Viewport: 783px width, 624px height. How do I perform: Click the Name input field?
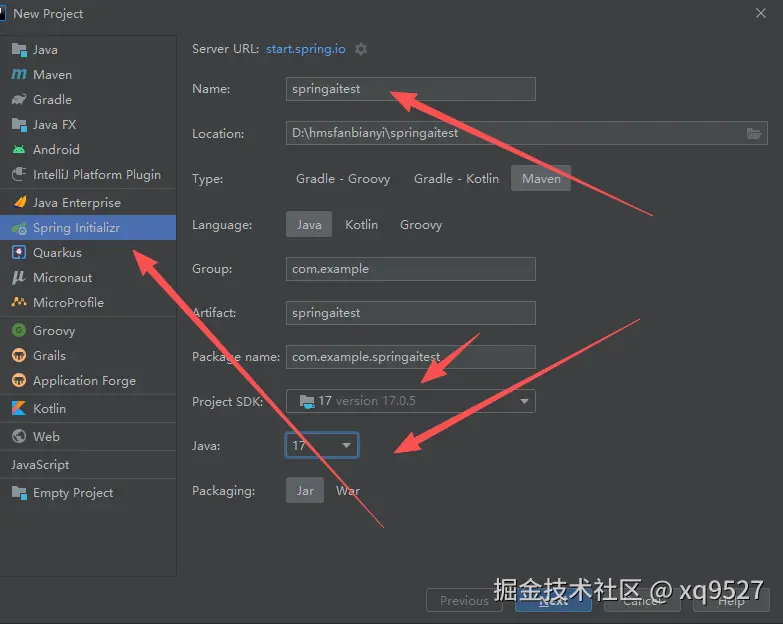410,89
